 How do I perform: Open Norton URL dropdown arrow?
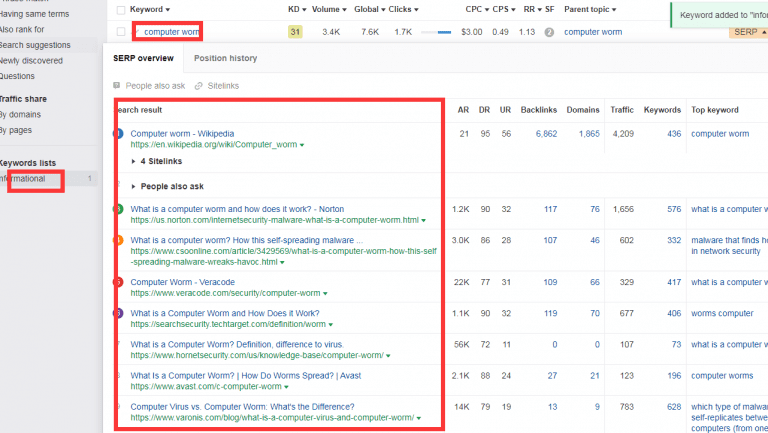[424, 220]
